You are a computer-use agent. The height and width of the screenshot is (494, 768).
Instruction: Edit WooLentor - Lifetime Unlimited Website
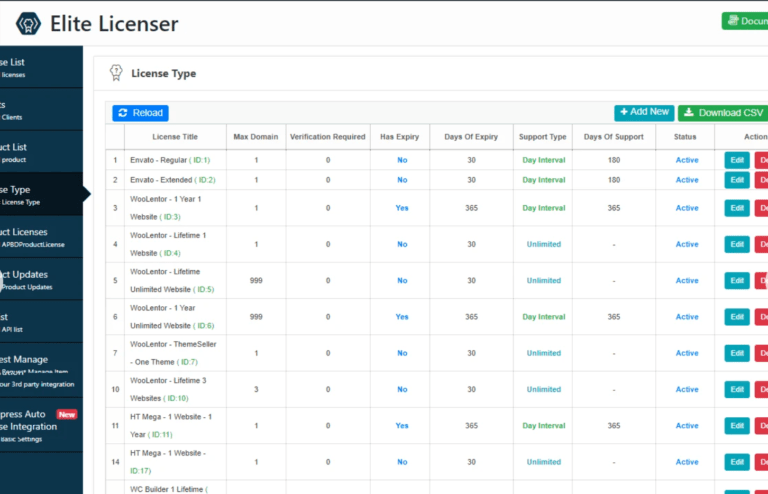(737, 281)
